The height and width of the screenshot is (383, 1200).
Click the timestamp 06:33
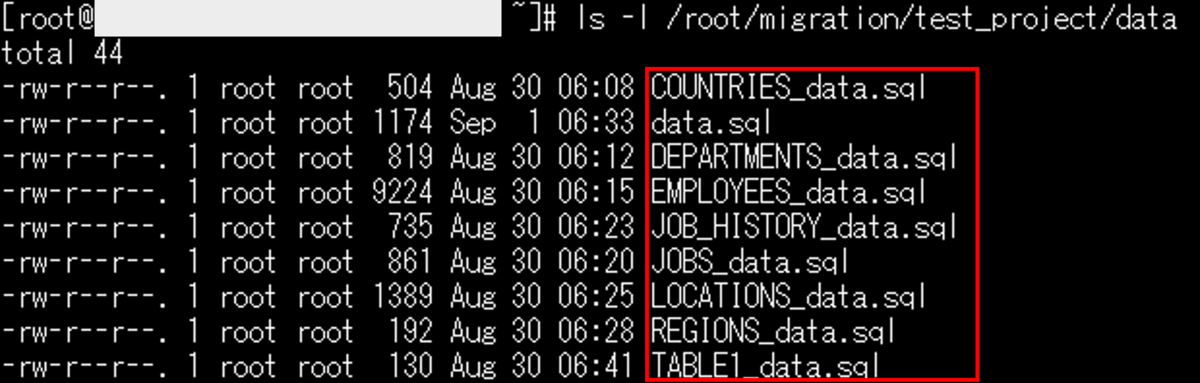click(596, 123)
